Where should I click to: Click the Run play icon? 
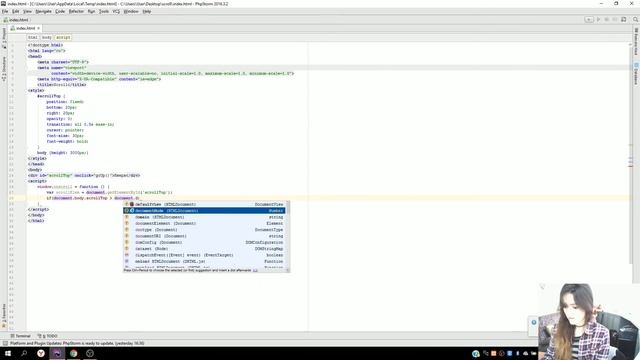coord(598,20)
